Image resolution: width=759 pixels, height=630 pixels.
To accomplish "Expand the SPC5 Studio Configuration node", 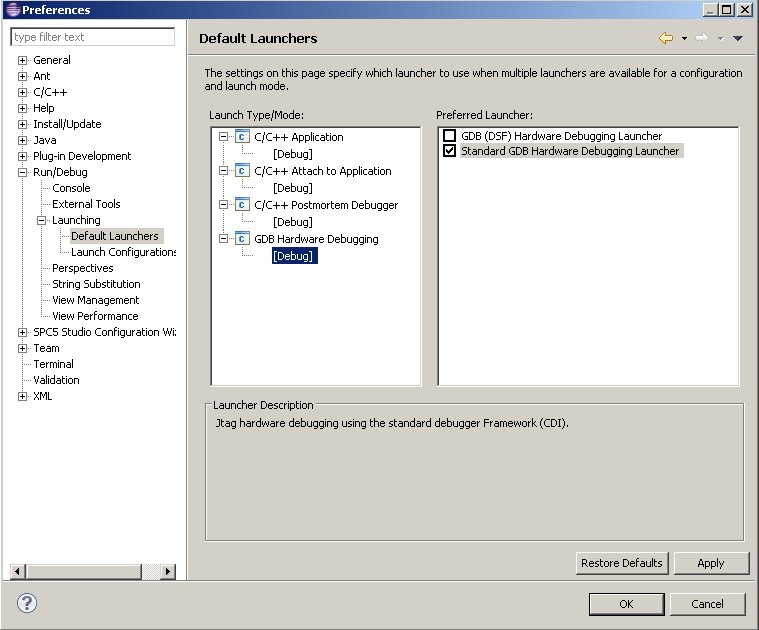I will [22, 332].
